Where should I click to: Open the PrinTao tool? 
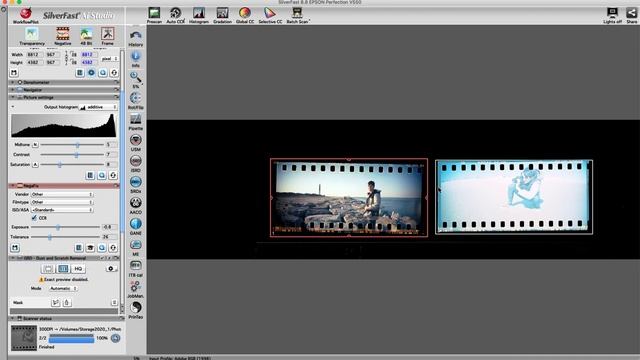coord(136,310)
